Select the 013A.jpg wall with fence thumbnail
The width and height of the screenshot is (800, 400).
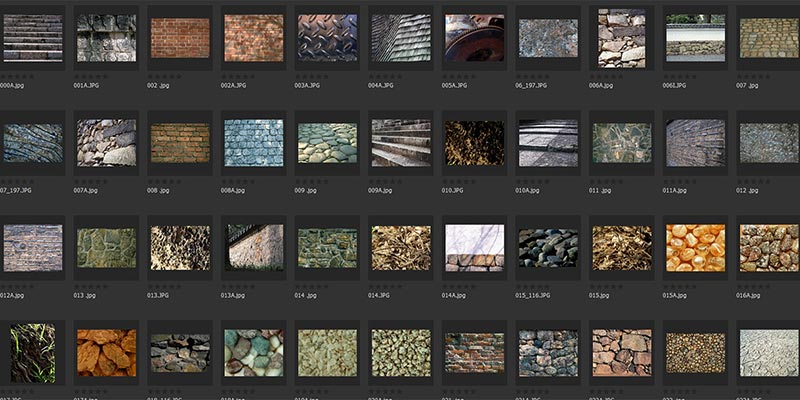click(254, 248)
